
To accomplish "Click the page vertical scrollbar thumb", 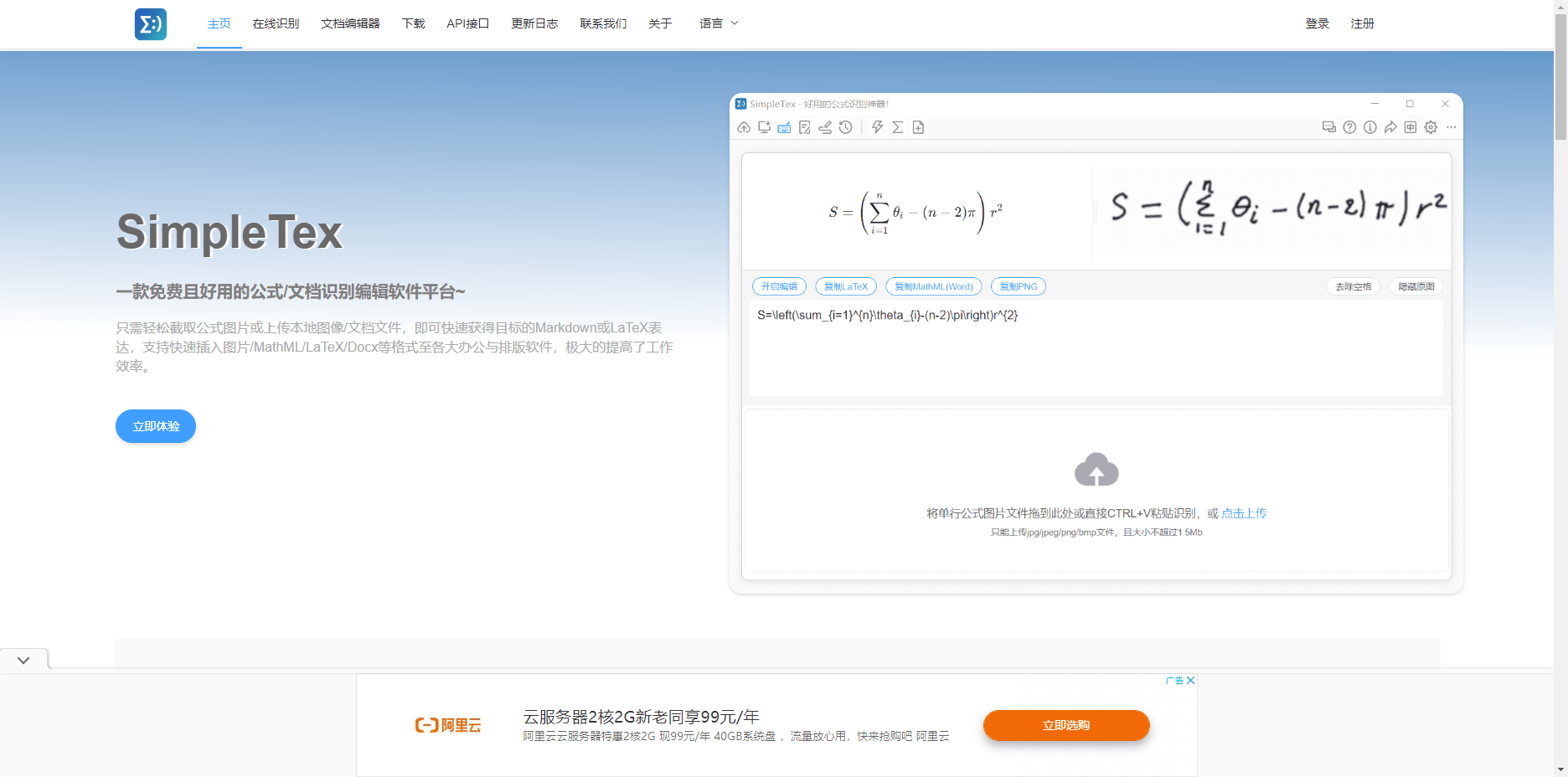I will point(1560,78).
